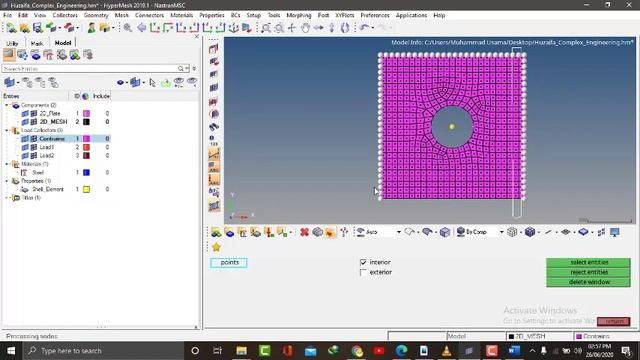The image size is (640, 360).
Task: Open the Geometry menu
Action: click(96, 15)
